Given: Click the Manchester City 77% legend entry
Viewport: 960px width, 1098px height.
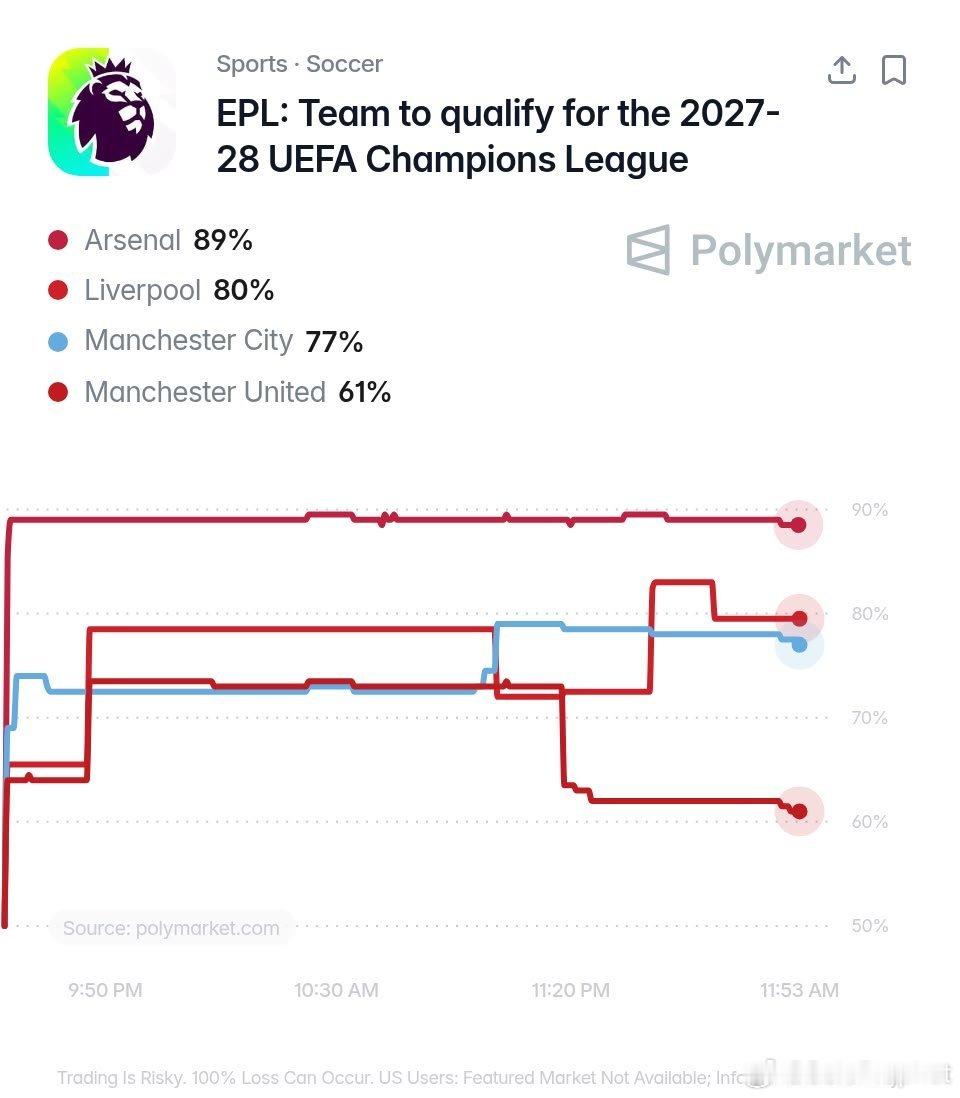Looking at the screenshot, I should 205,342.
